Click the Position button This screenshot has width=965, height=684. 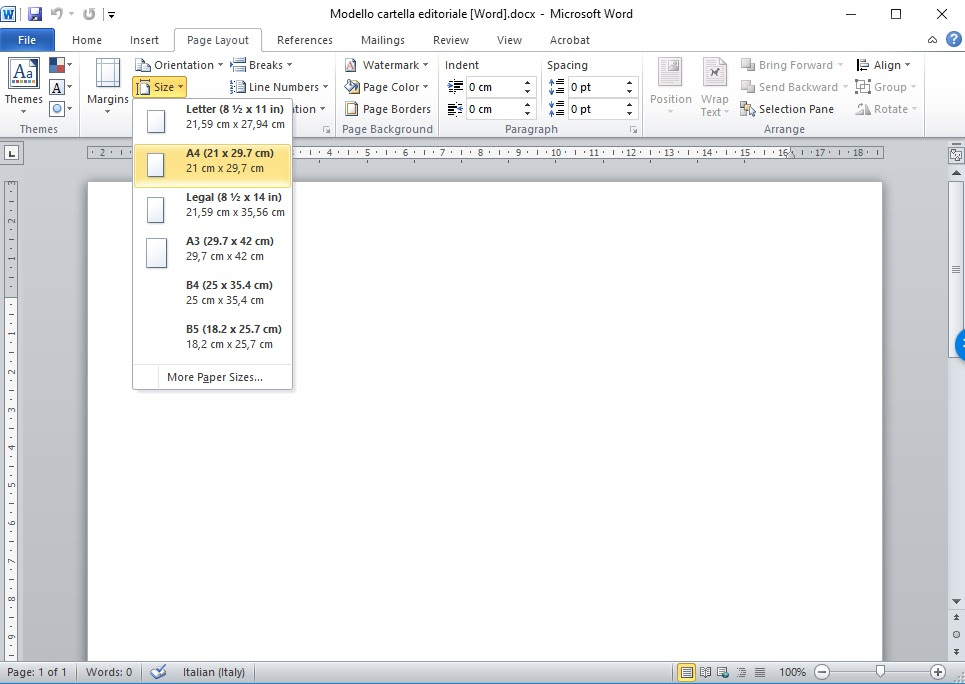[670, 86]
